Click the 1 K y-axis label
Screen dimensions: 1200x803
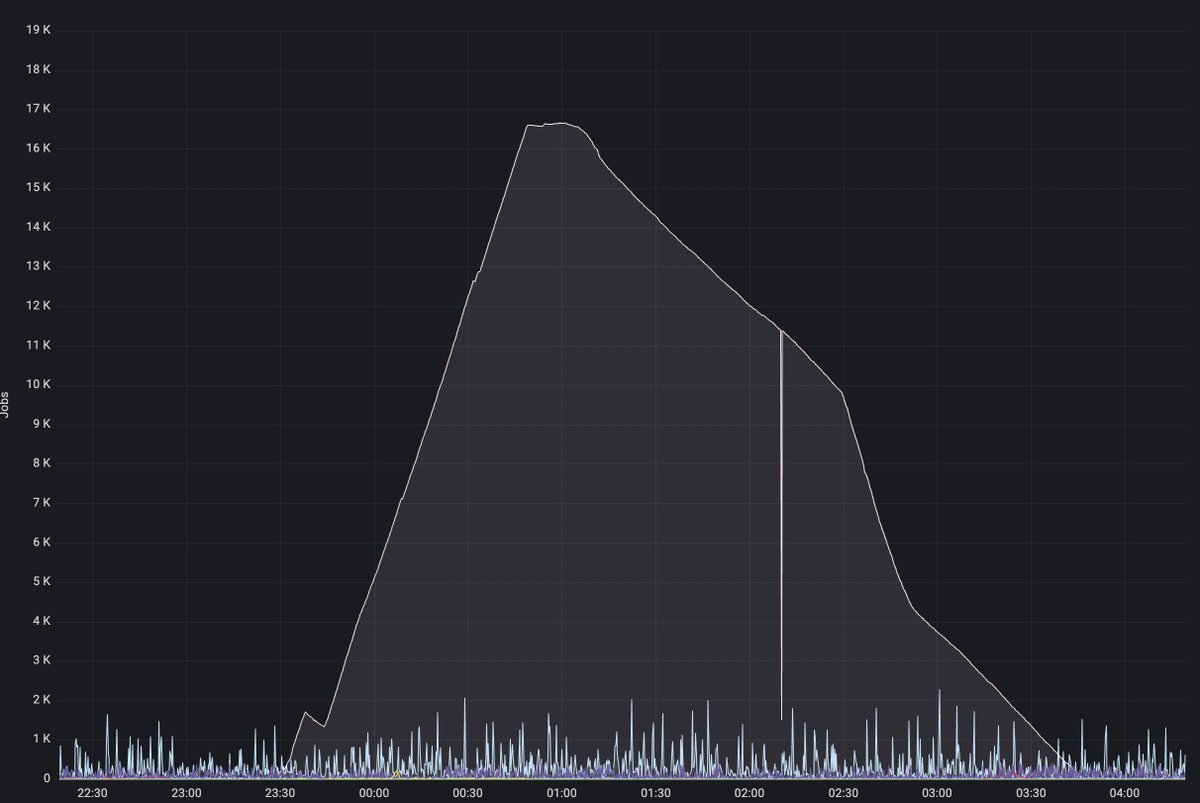[x=41, y=739]
